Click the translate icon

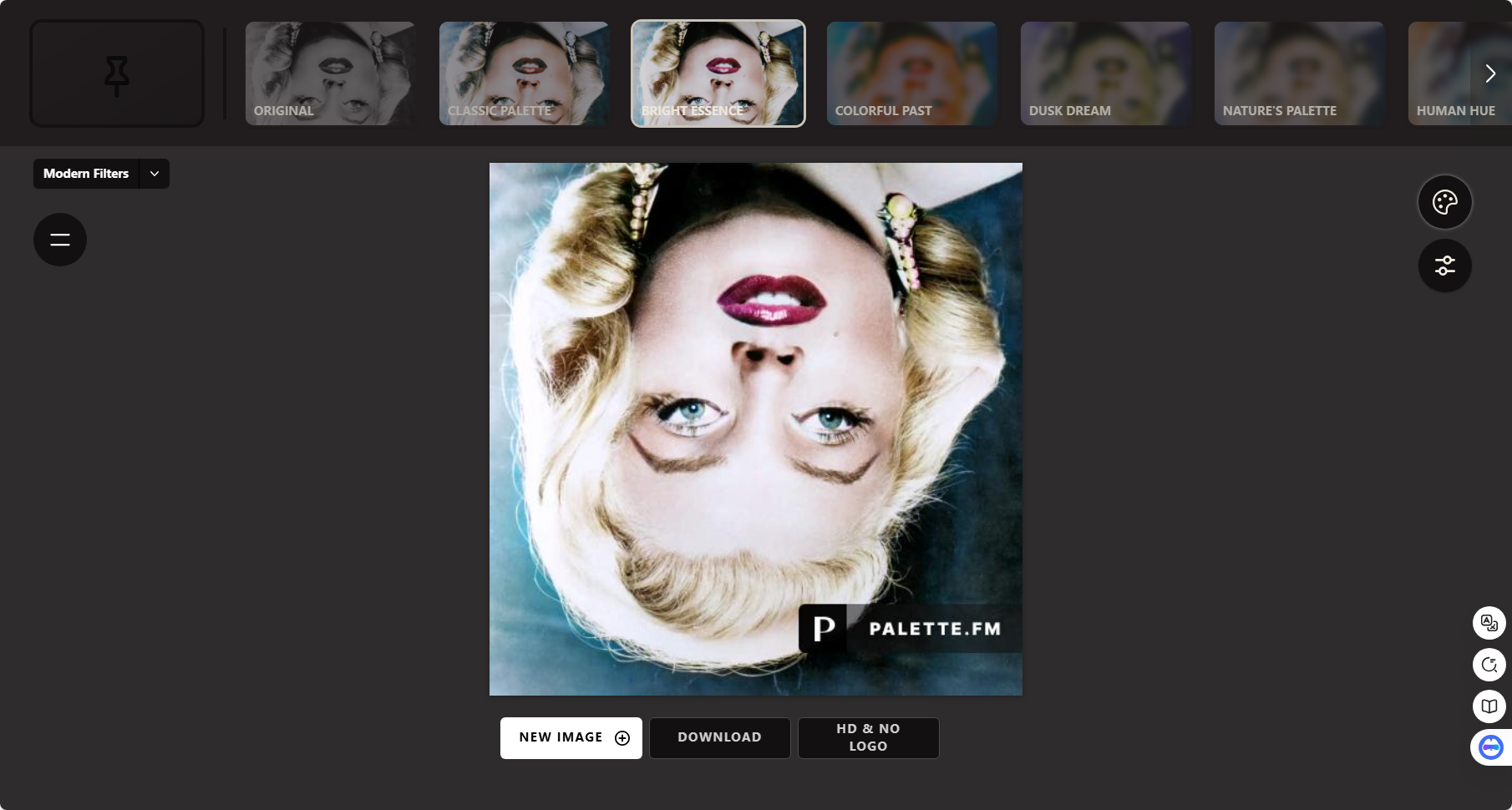pyautogui.click(x=1489, y=623)
